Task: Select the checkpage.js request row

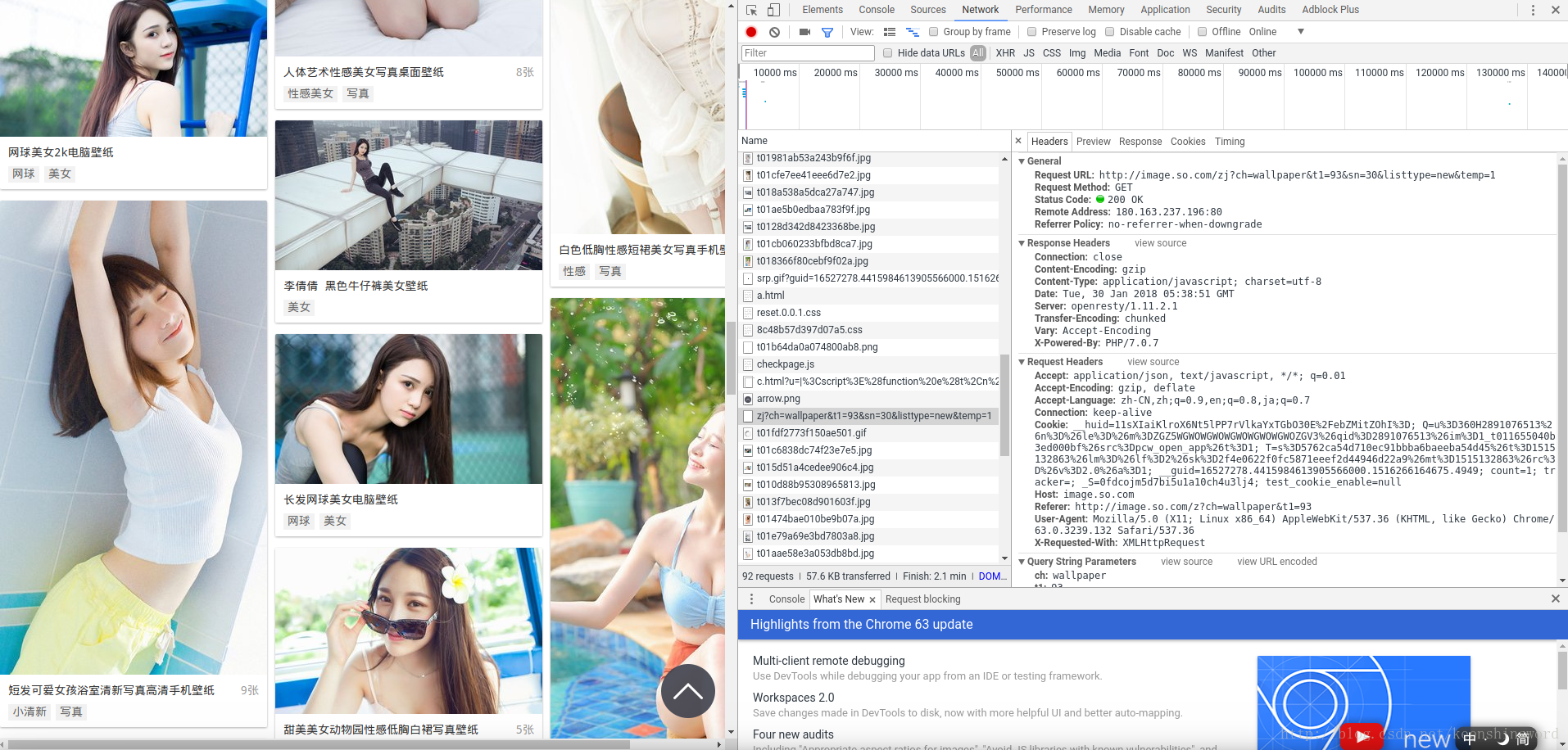Action: 869,364
